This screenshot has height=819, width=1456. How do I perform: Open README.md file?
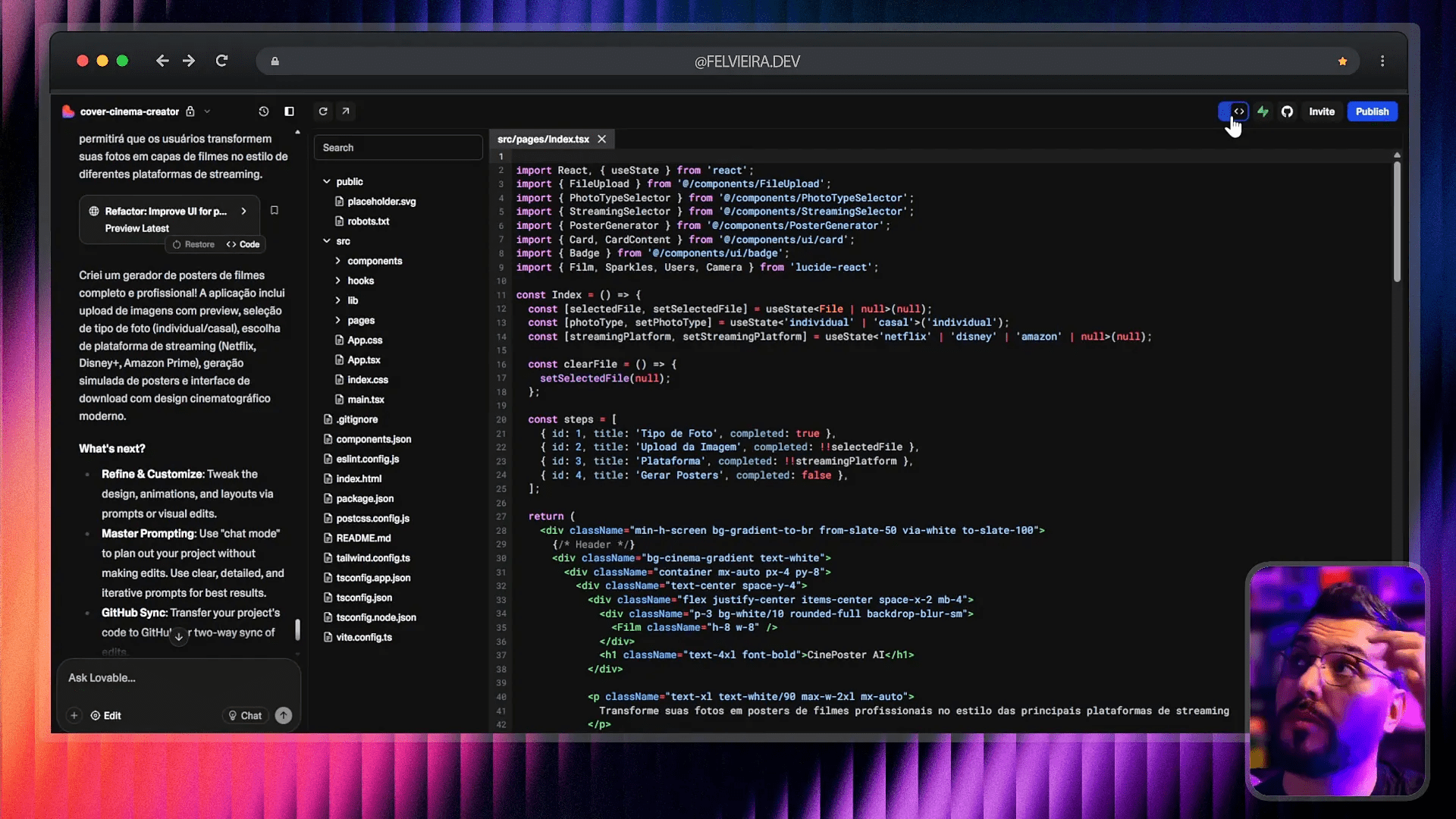pos(362,538)
